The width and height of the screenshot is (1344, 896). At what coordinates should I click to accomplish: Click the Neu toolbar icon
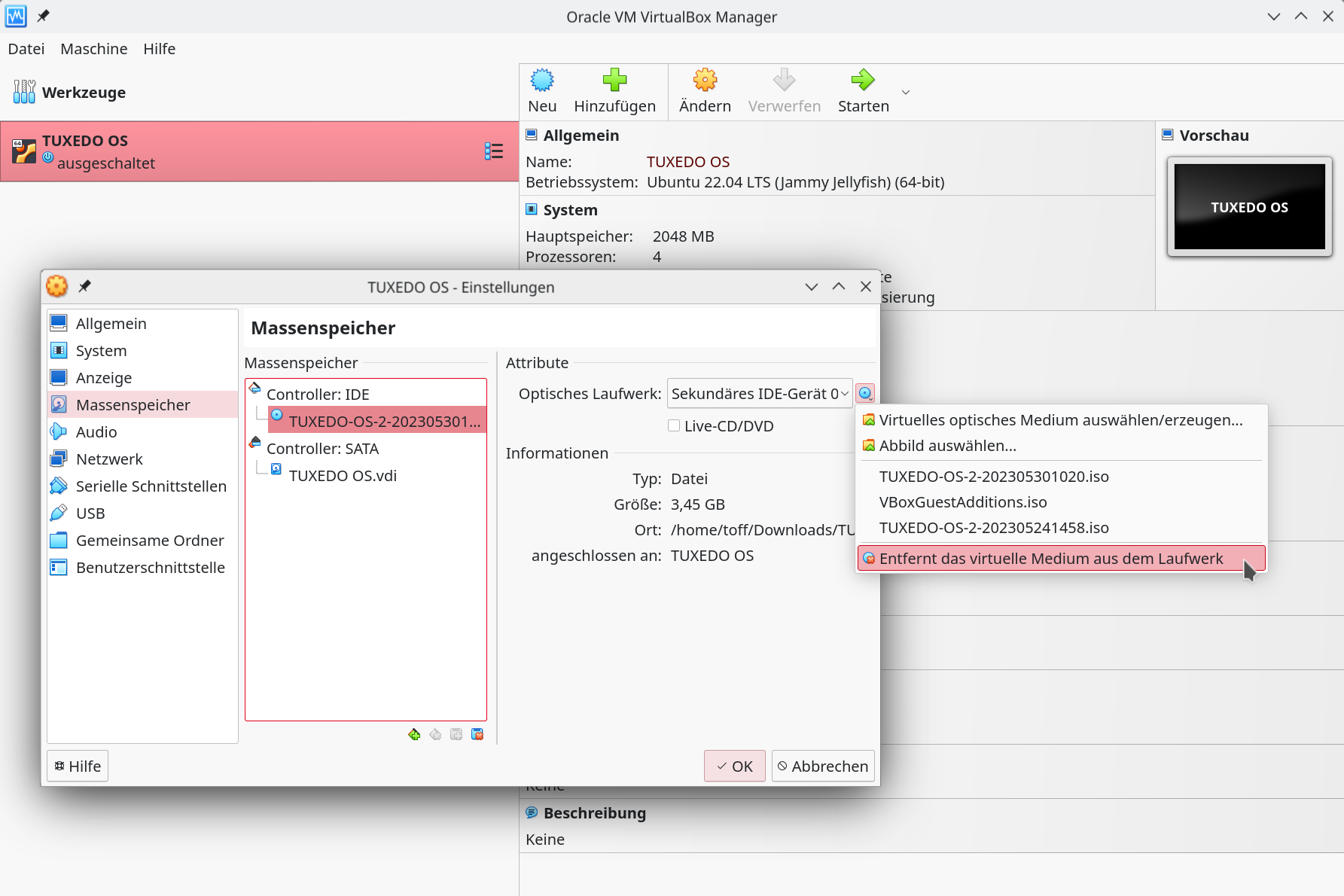point(542,80)
